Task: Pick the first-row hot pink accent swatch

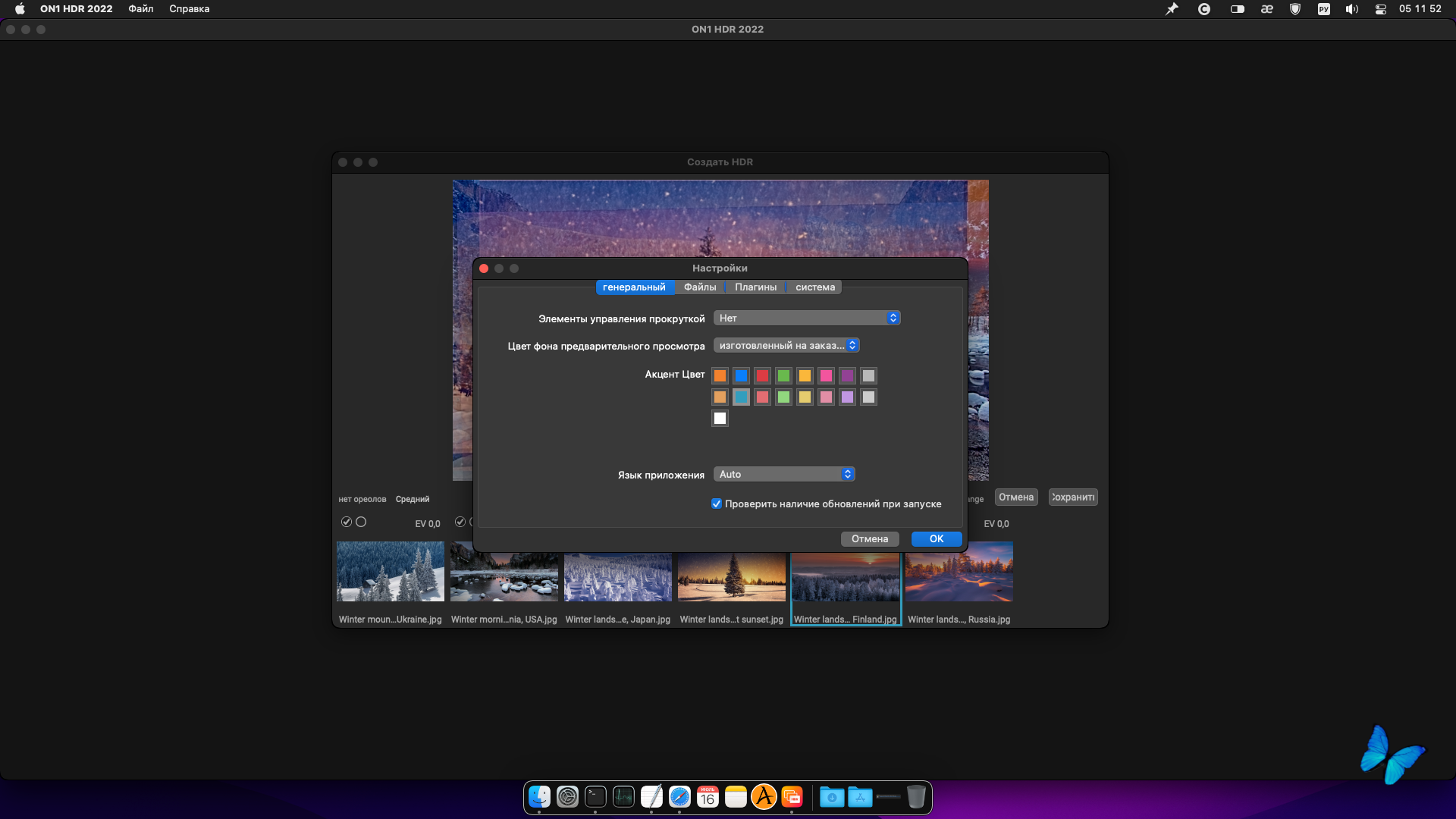Action: click(826, 375)
